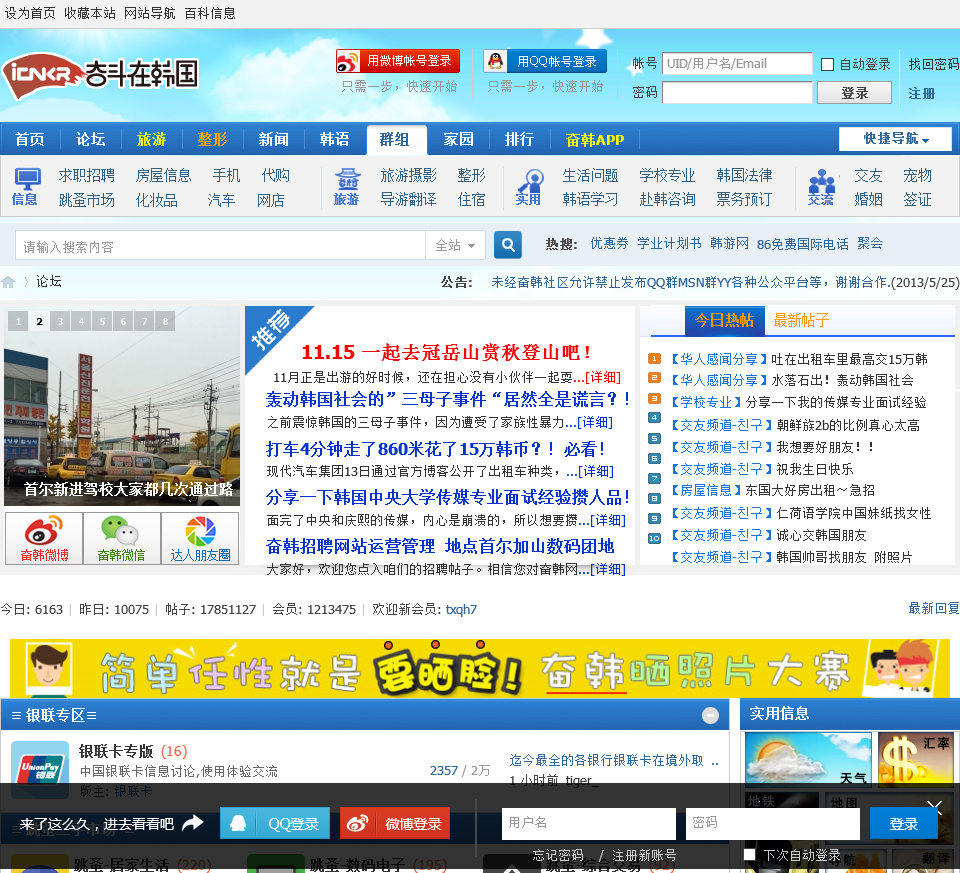Click the home icon in breadcrumb
The height and width of the screenshot is (873, 960).
[x=9, y=282]
